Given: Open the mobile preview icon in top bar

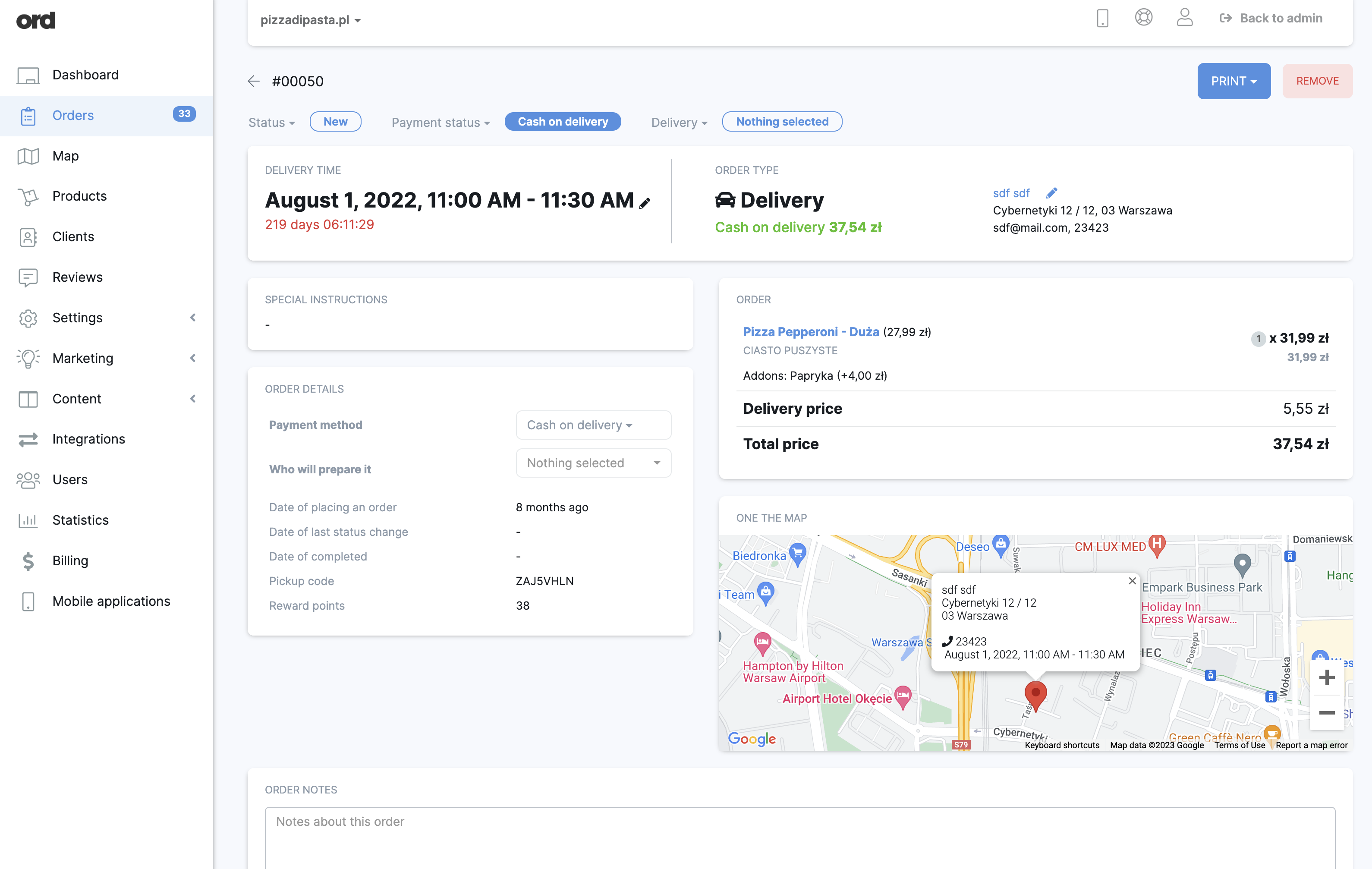Looking at the screenshot, I should (1102, 18).
